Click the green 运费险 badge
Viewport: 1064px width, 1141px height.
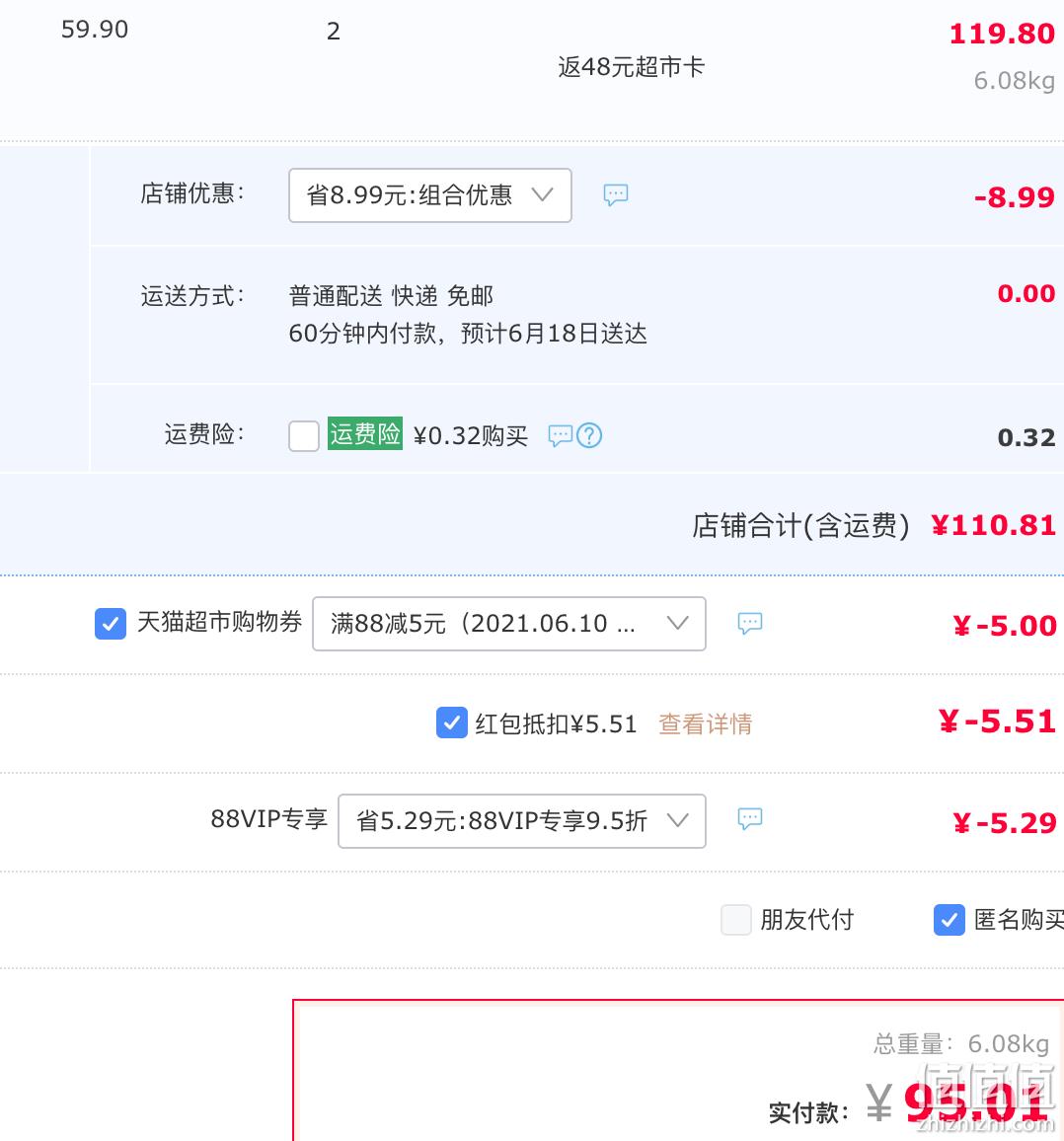point(364,433)
